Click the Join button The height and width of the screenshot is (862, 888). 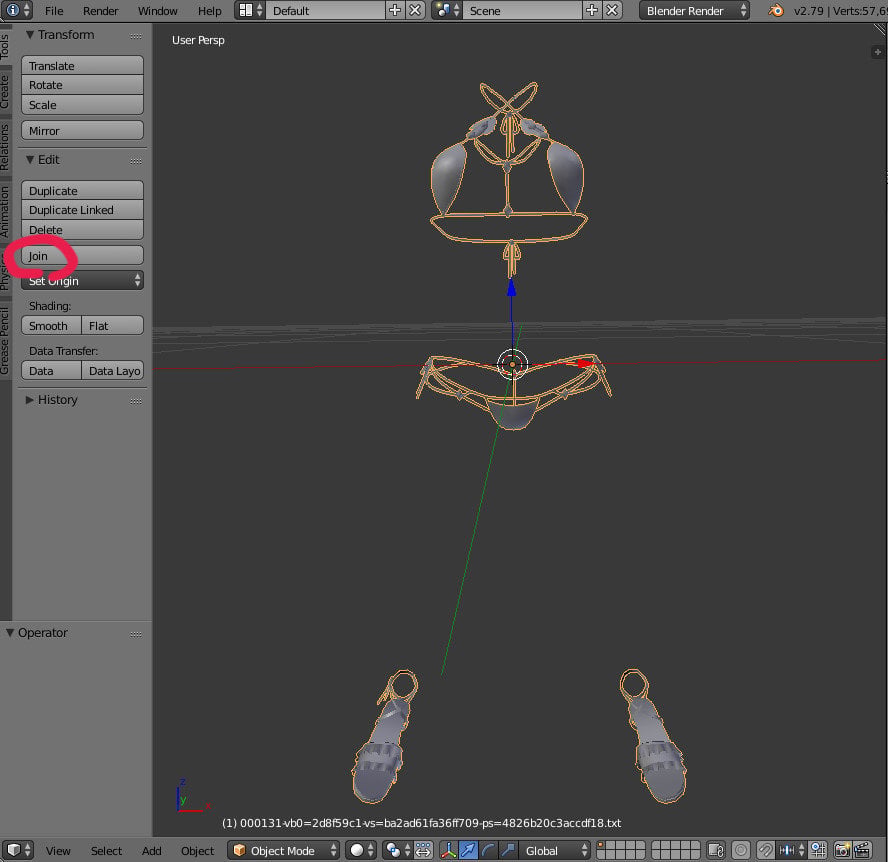(82, 256)
